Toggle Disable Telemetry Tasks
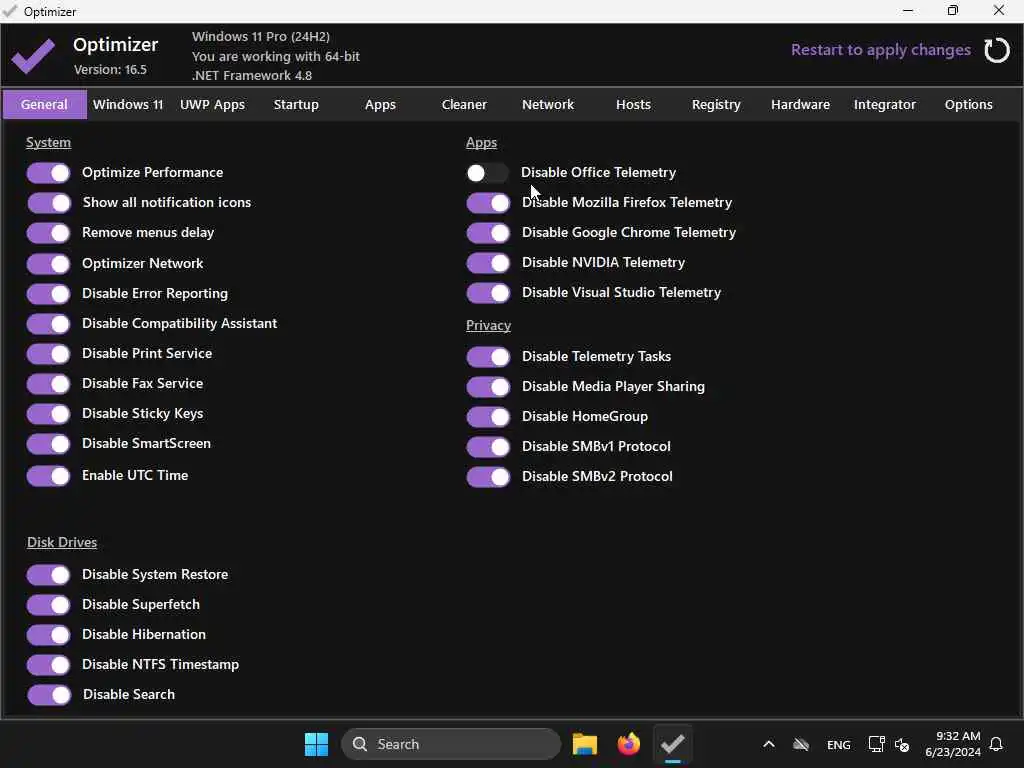Viewport: 1024px width, 768px height. pyautogui.click(x=488, y=357)
